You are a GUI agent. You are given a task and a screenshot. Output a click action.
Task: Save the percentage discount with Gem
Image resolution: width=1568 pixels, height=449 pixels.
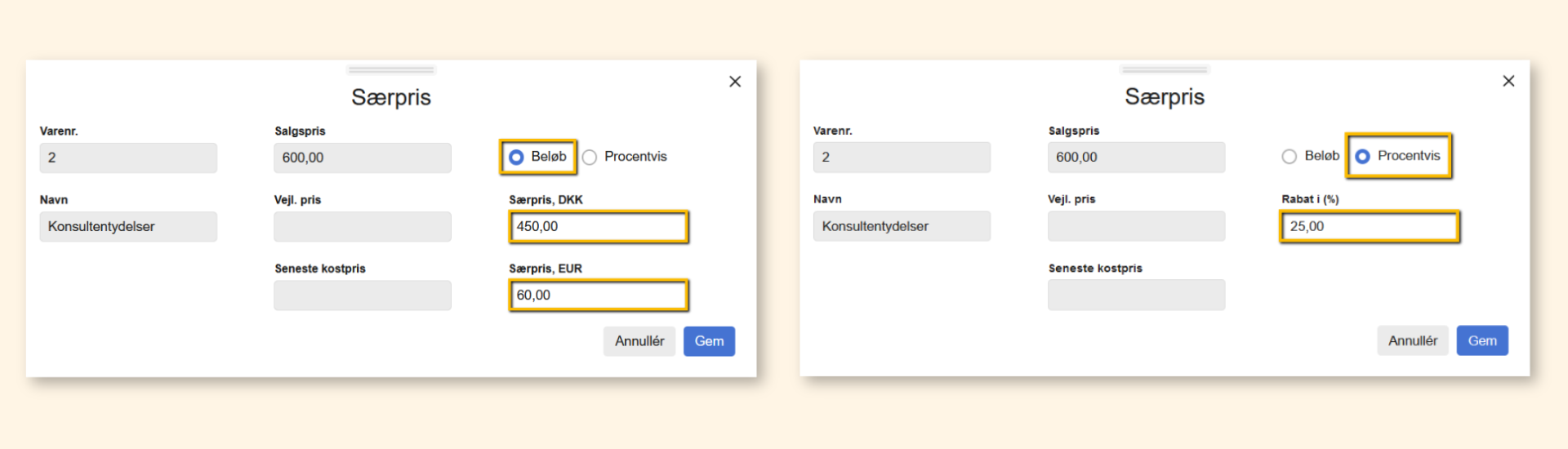1481,340
